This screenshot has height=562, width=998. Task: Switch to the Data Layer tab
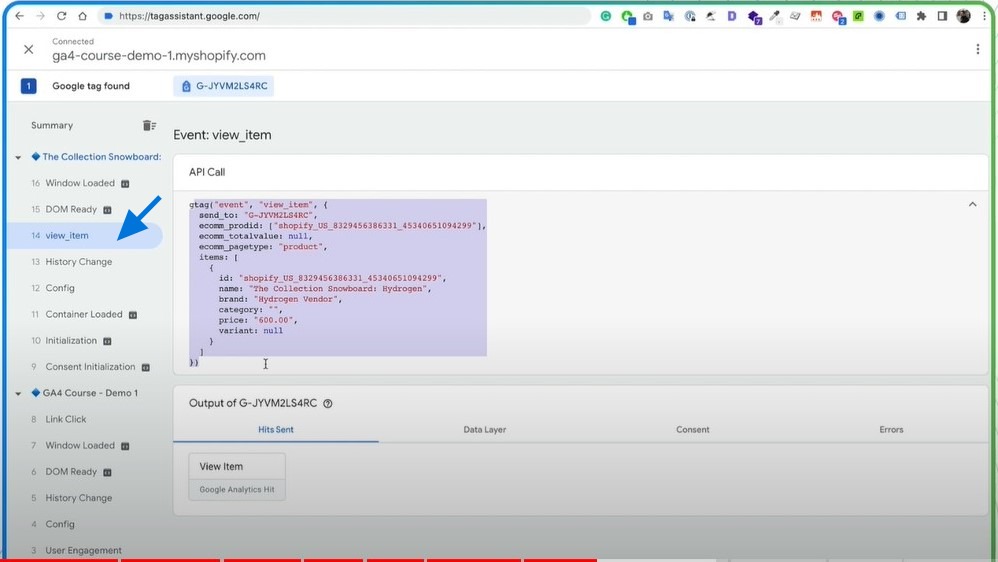click(484, 430)
